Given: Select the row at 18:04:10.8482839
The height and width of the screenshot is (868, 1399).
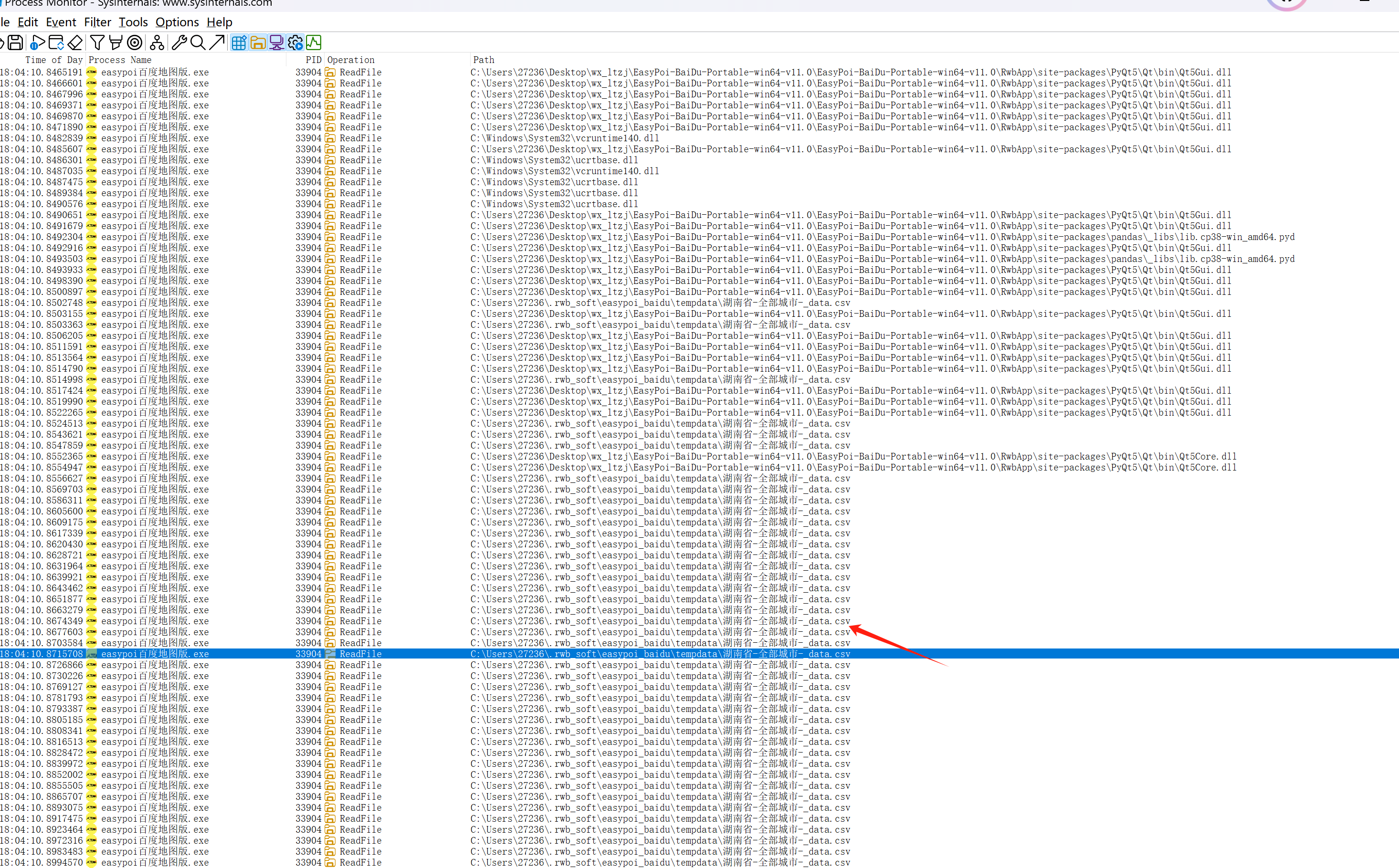Looking at the screenshot, I should [x=699, y=138].
